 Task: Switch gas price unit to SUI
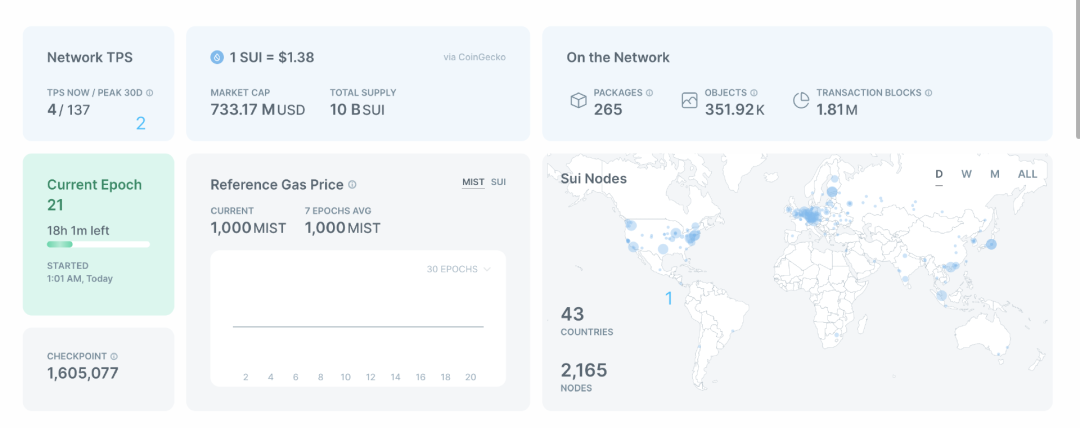498,182
